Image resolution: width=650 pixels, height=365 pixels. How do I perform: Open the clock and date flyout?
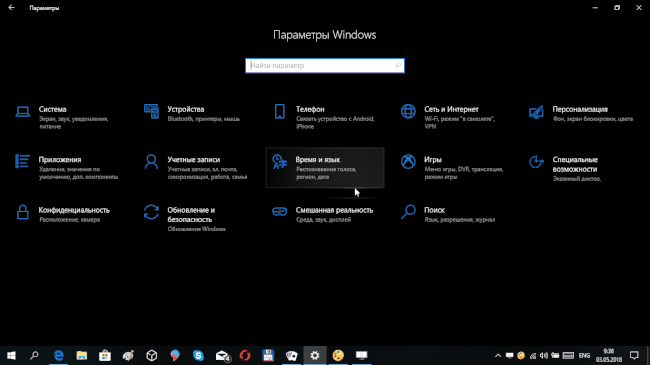click(609, 355)
